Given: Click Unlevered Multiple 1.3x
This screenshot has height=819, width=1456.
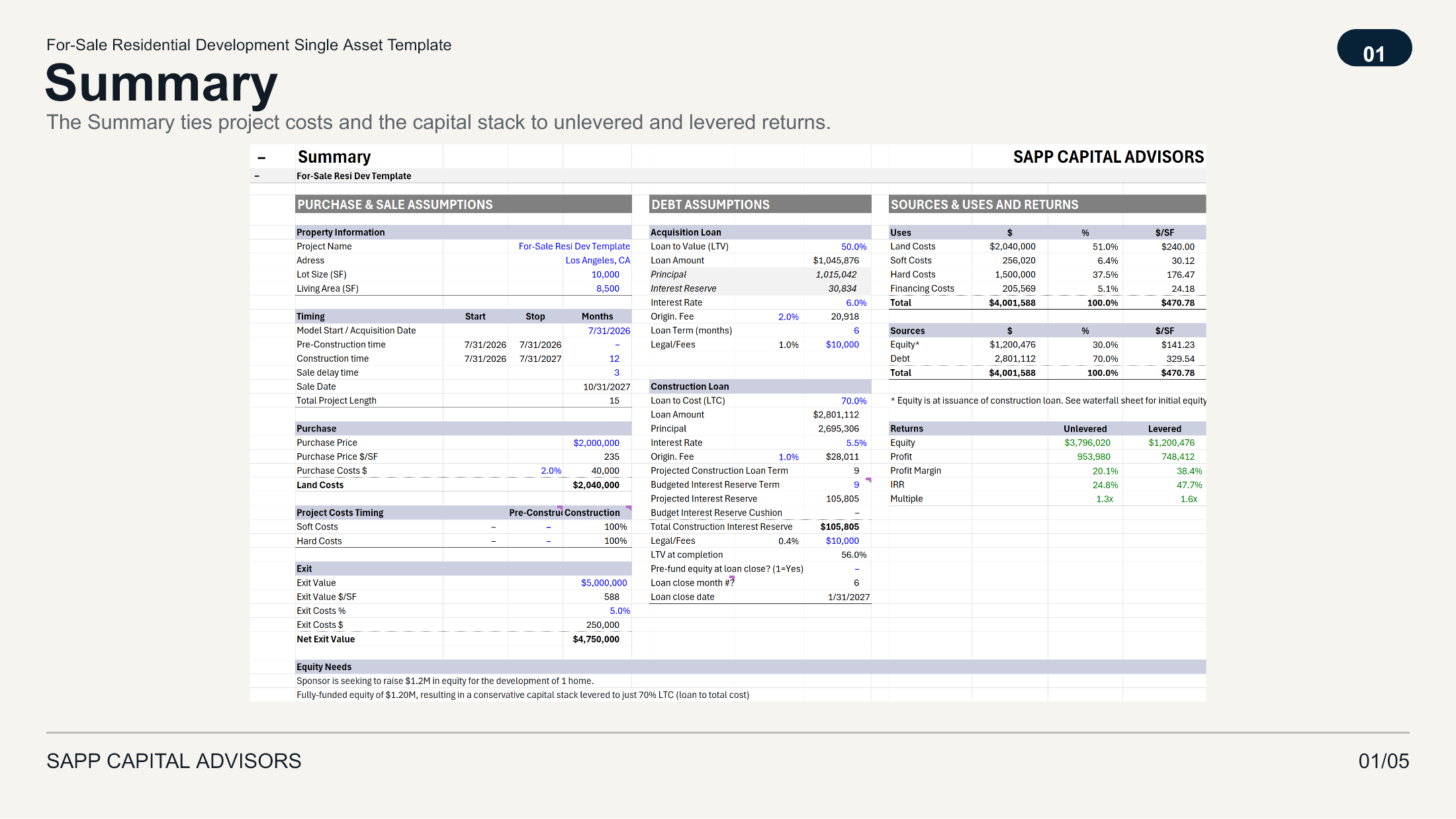Looking at the screenshot, I should pos(1104,499).
